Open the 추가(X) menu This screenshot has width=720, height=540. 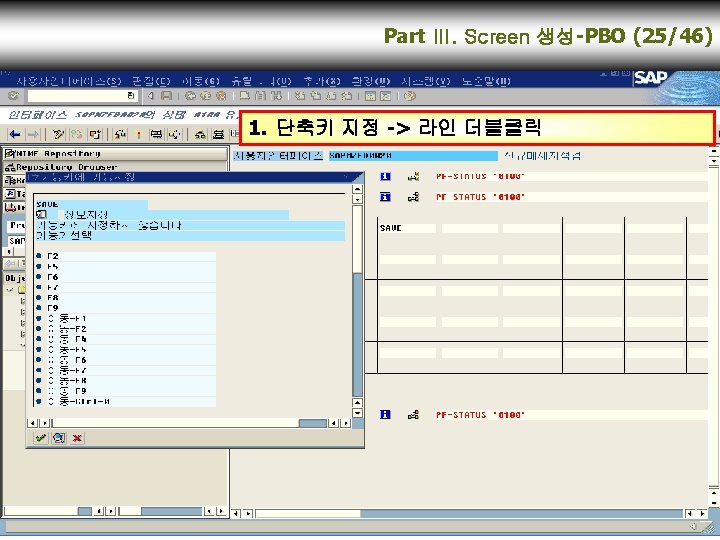pyautogui.click(x=322, y=82)
